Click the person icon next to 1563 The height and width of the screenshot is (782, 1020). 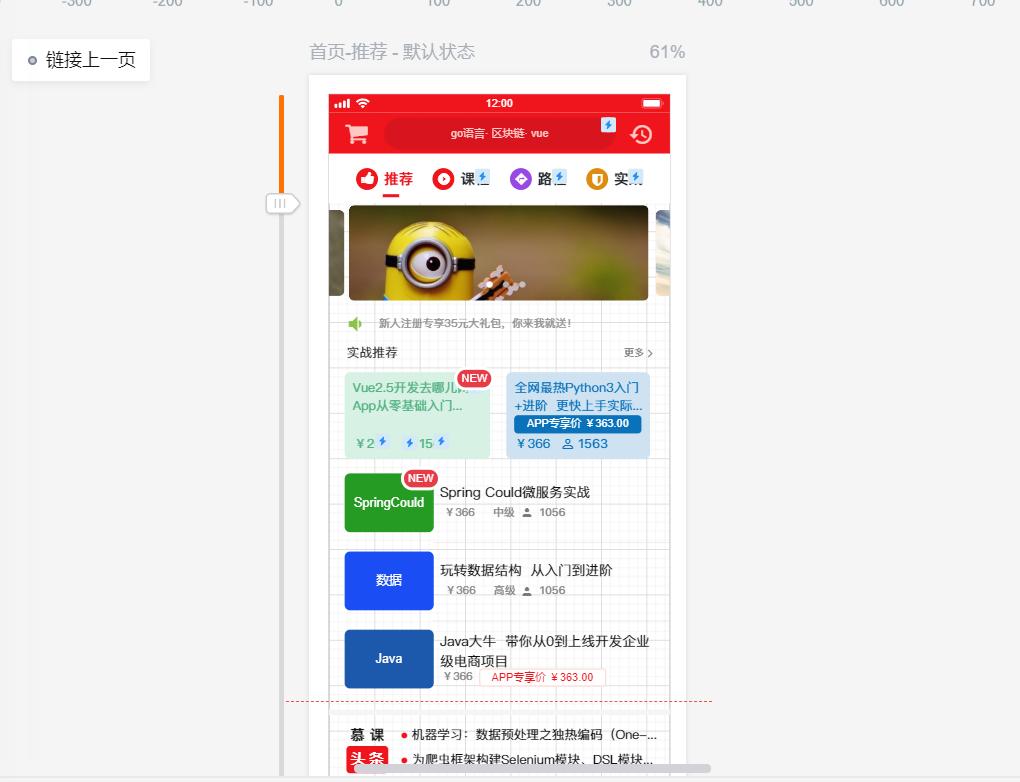pos(570,443)
